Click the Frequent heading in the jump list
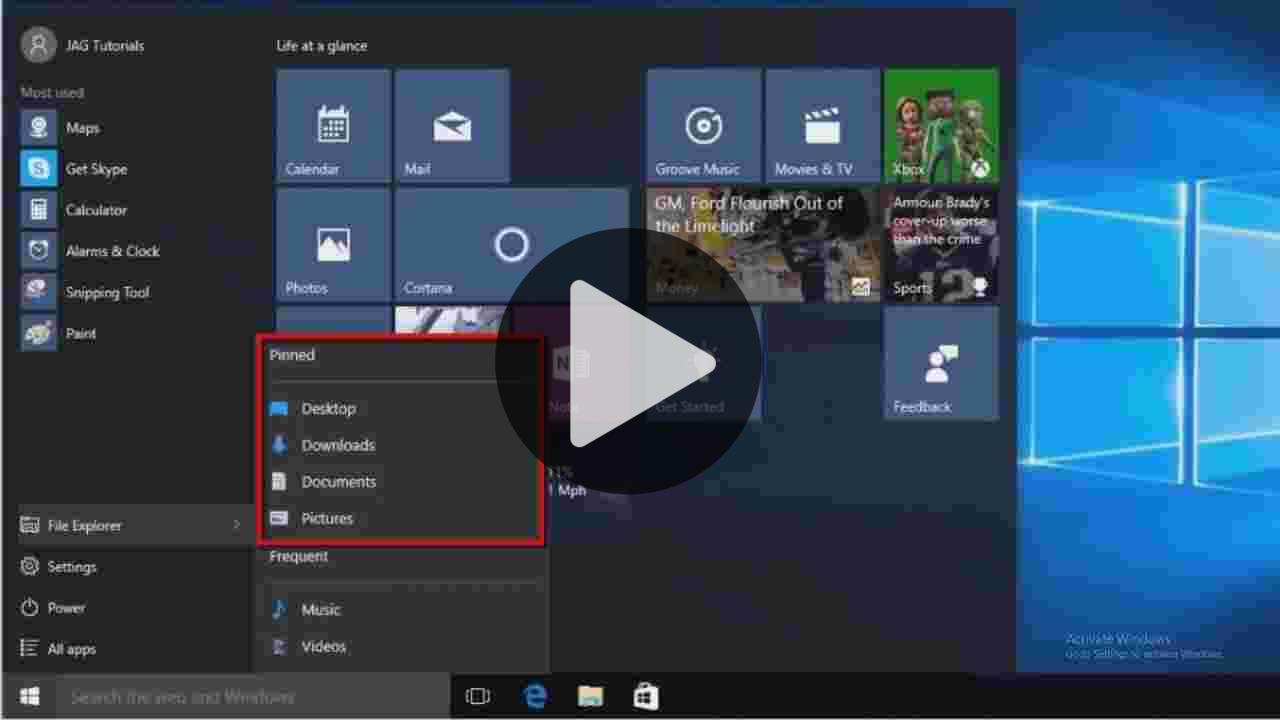This screenshot has width=1280, height=720. click(x=298, y=556)
